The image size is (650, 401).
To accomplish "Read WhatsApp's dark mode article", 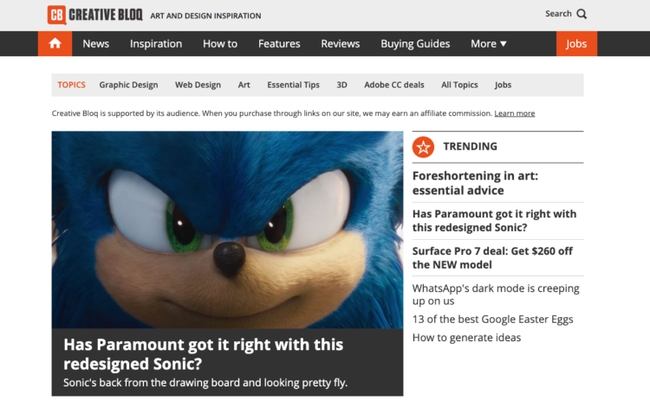I will tap(496, 294).
